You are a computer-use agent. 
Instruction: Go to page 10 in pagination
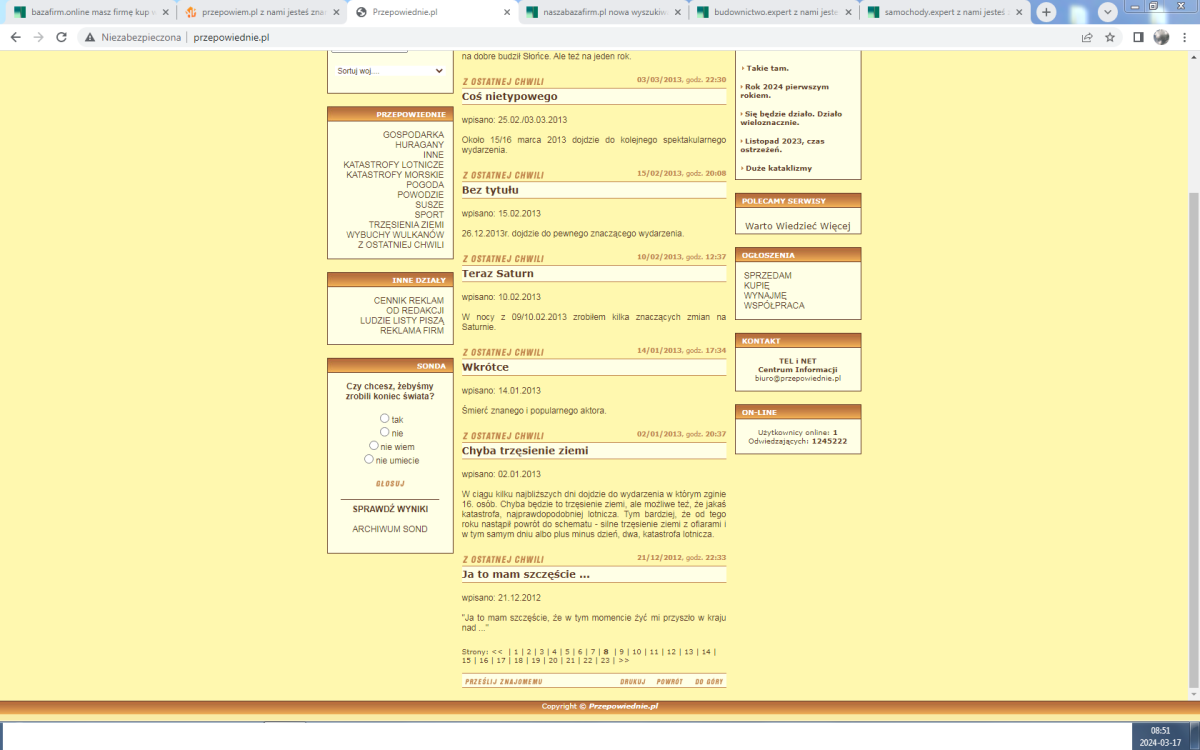pyautogui.click(x=636, y=651)
